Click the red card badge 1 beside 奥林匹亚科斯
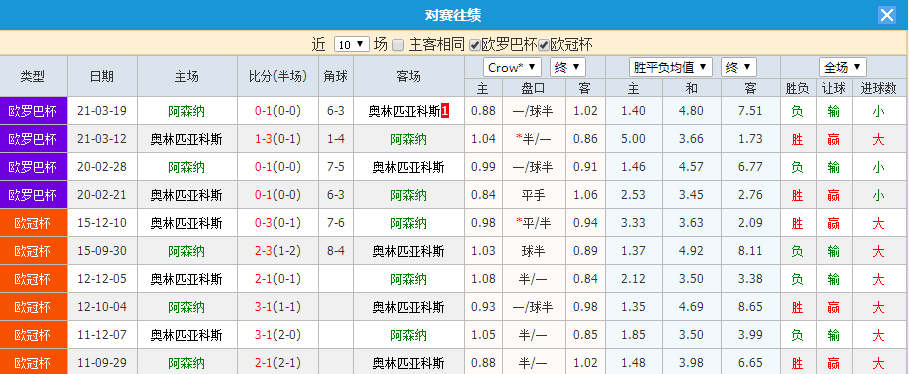909x374 pixels. click(x=445, y=111)
